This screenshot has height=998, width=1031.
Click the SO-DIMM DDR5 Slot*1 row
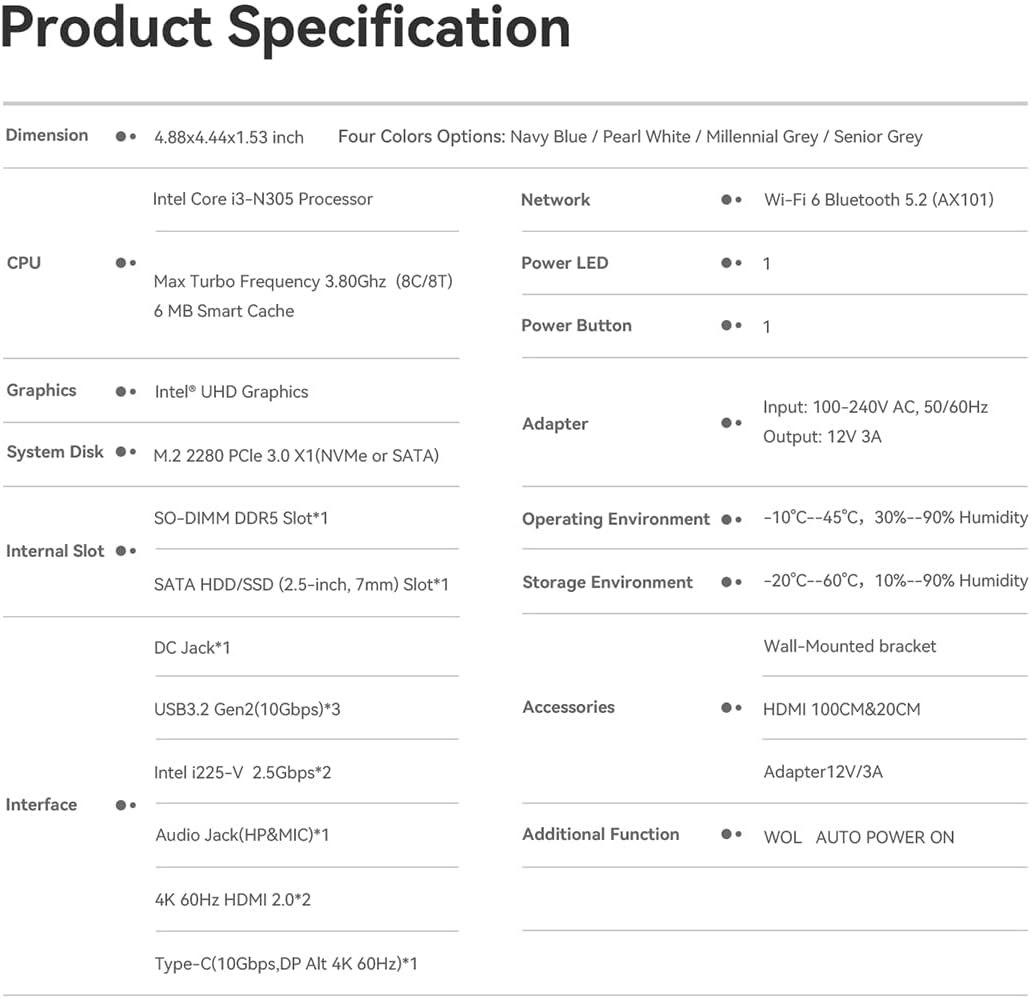coord(241,518)
